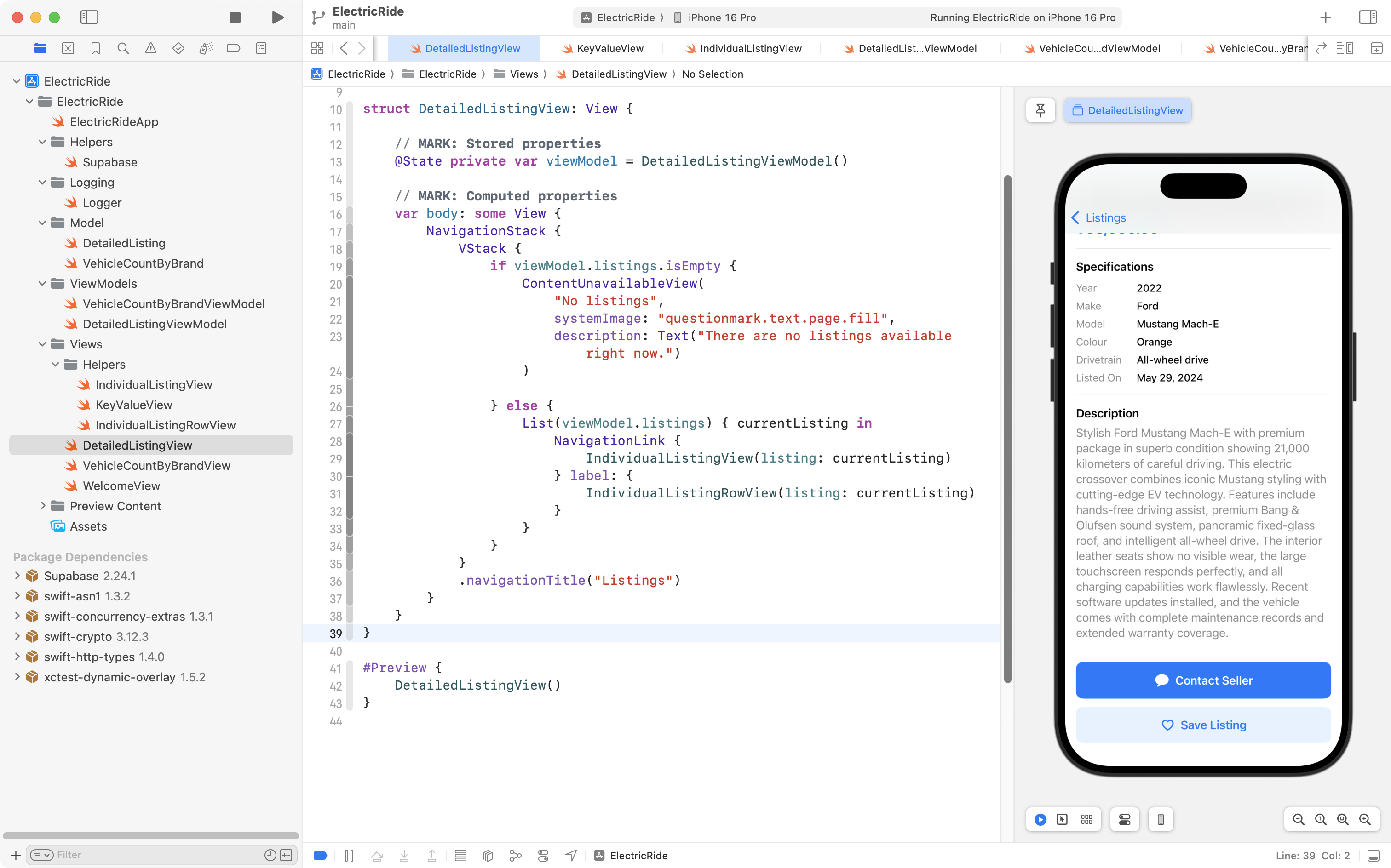Expand the Preview Content folder
Screen dimensions: 1391x868
coord(42,506)
